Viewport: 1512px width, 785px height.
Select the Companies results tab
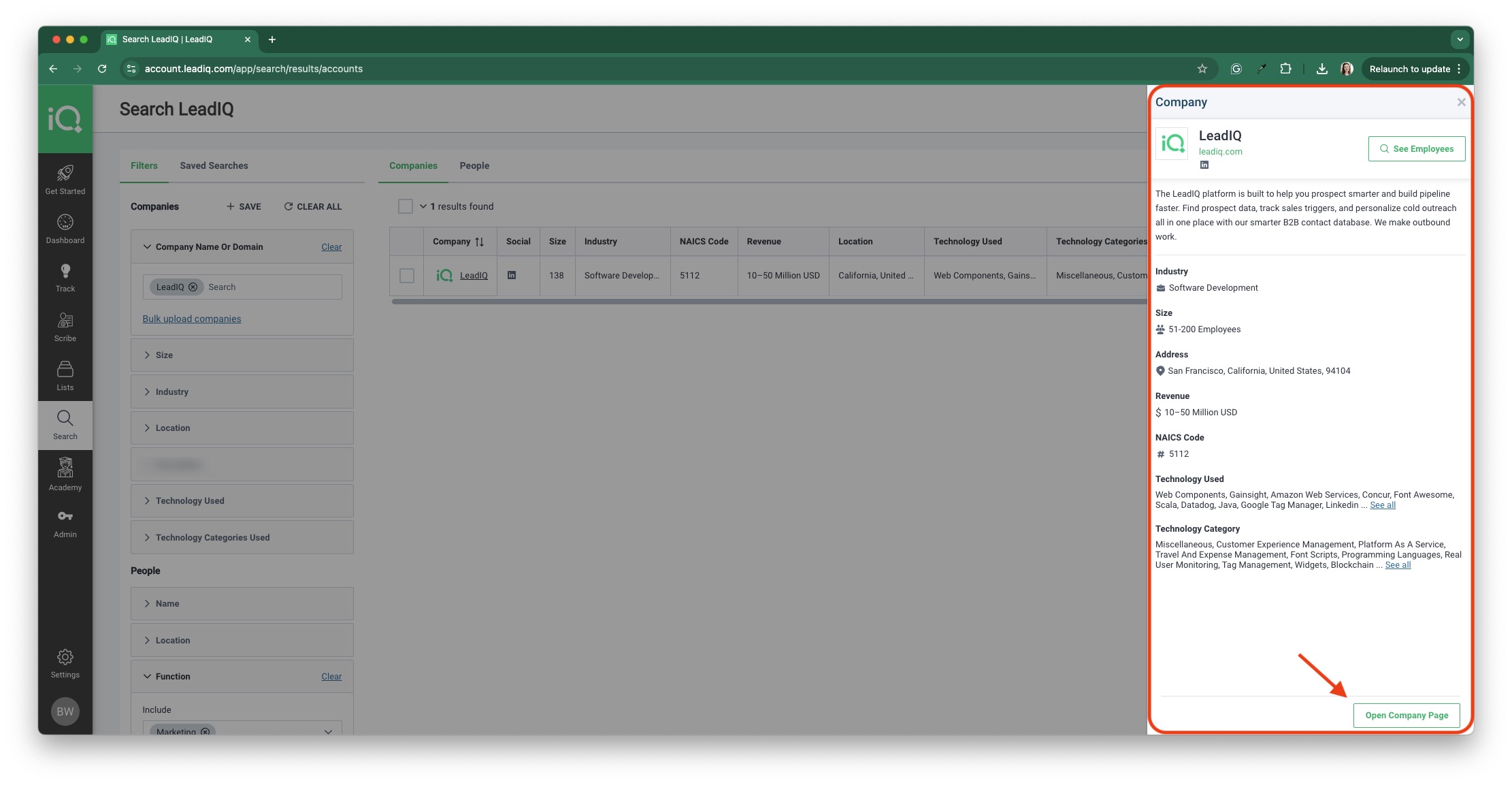(x=413, y=165)
